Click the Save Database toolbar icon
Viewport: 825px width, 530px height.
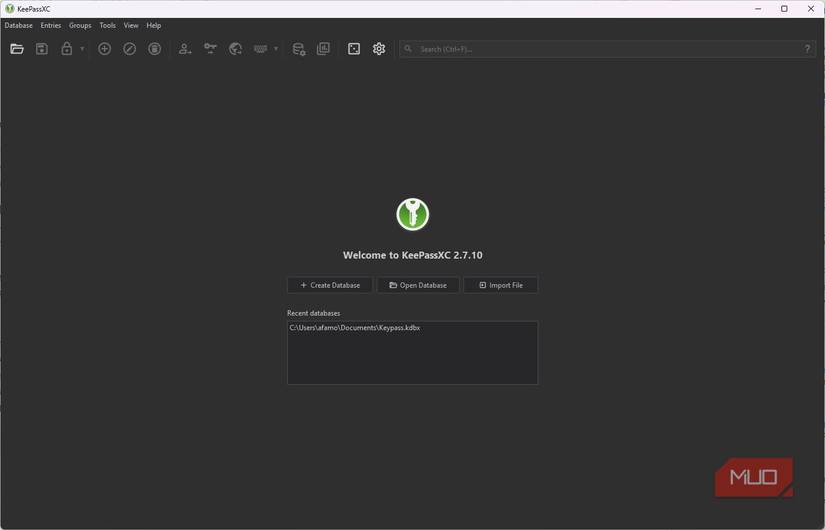point(42,49)
